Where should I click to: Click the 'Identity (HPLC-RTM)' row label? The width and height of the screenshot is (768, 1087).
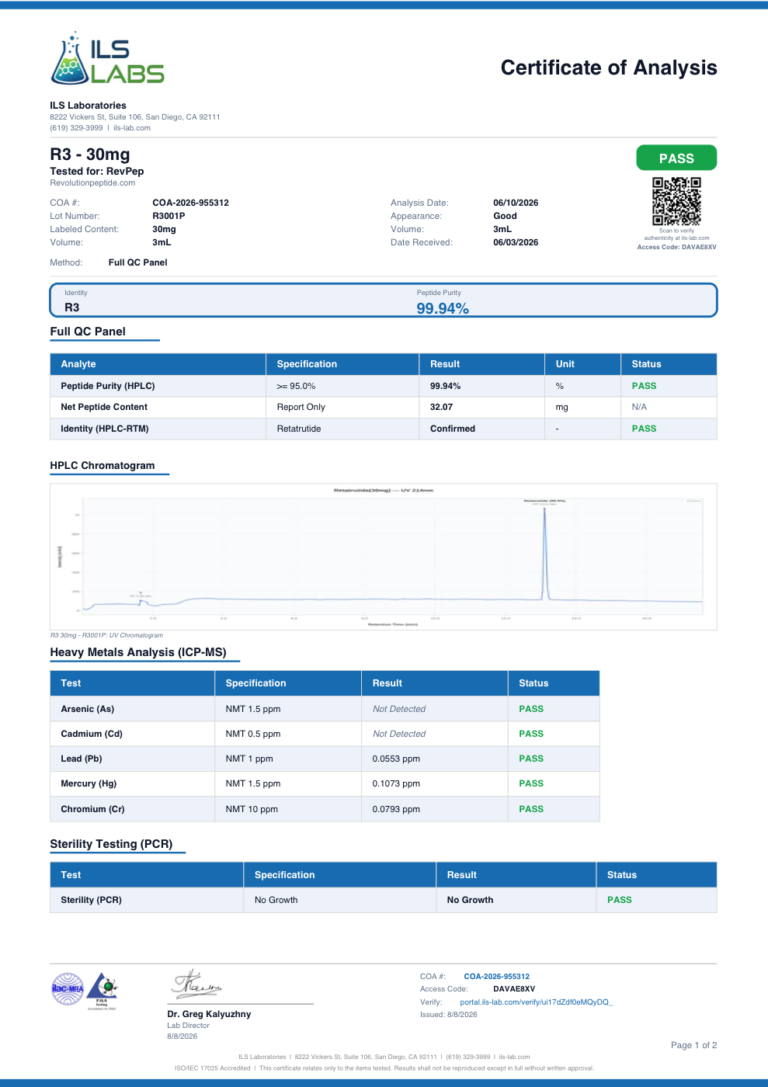(x=105, y=428)
